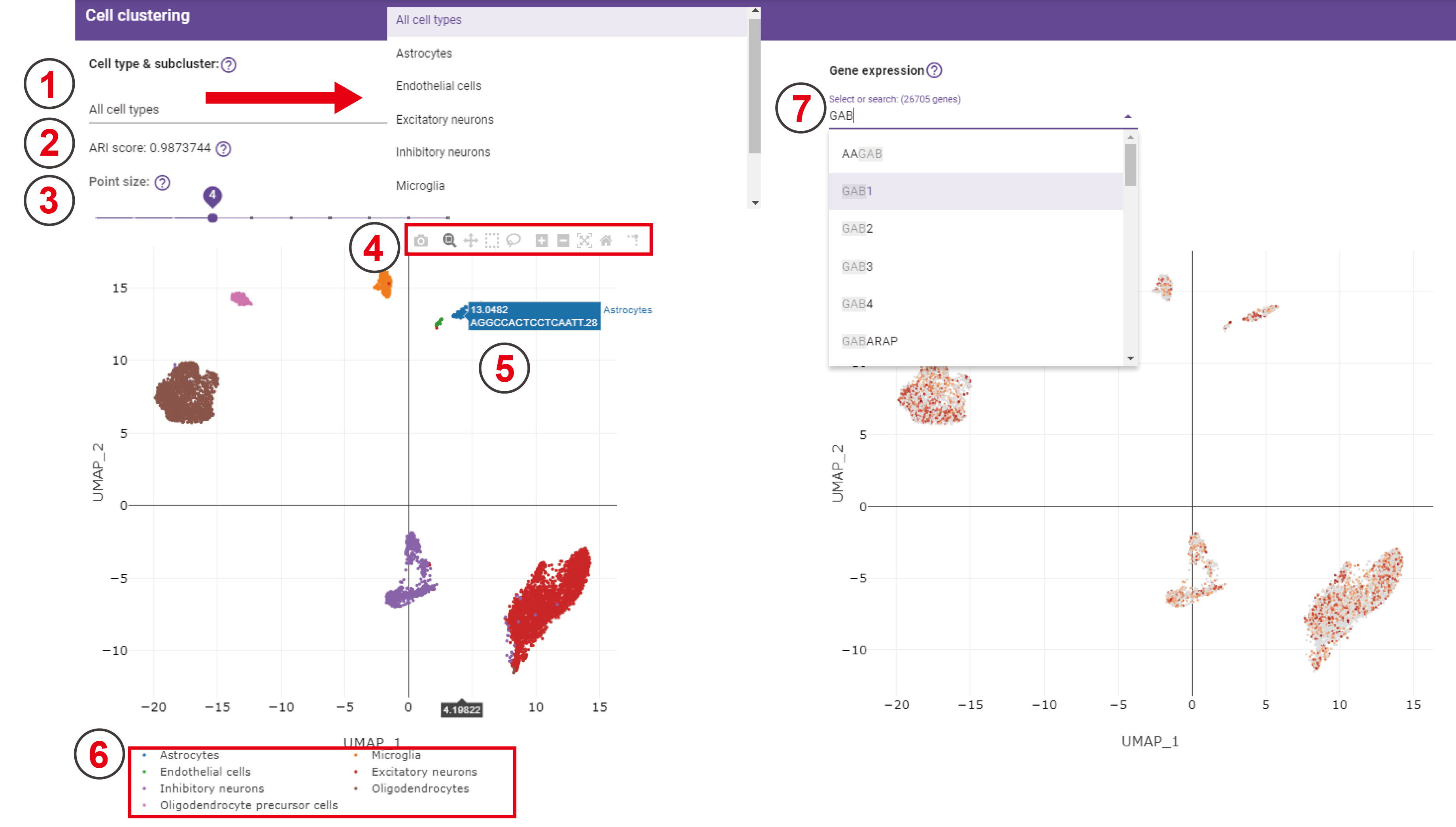The image size is (1456, 827).
Task: Select the Pan tool in plot toolbar
Action: pyautogui.click(x=470, y=241)
